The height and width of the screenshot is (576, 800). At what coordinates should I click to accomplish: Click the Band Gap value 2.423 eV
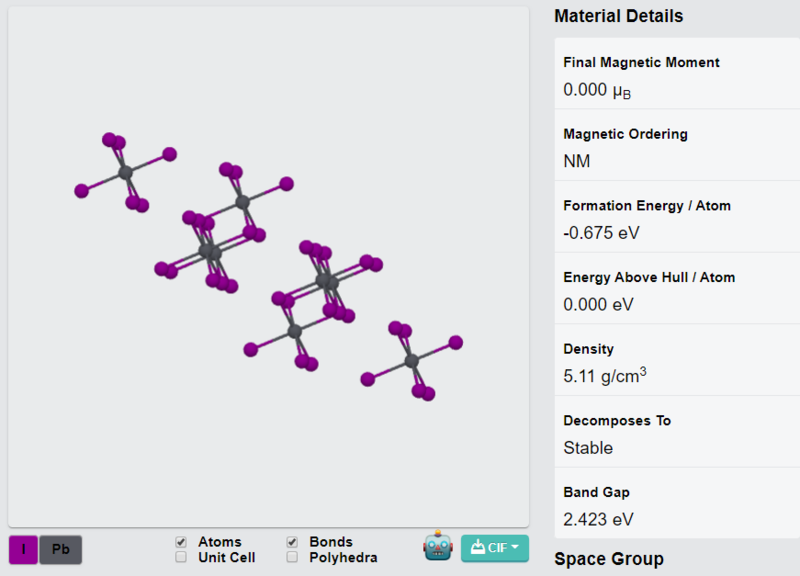point(598,519)
